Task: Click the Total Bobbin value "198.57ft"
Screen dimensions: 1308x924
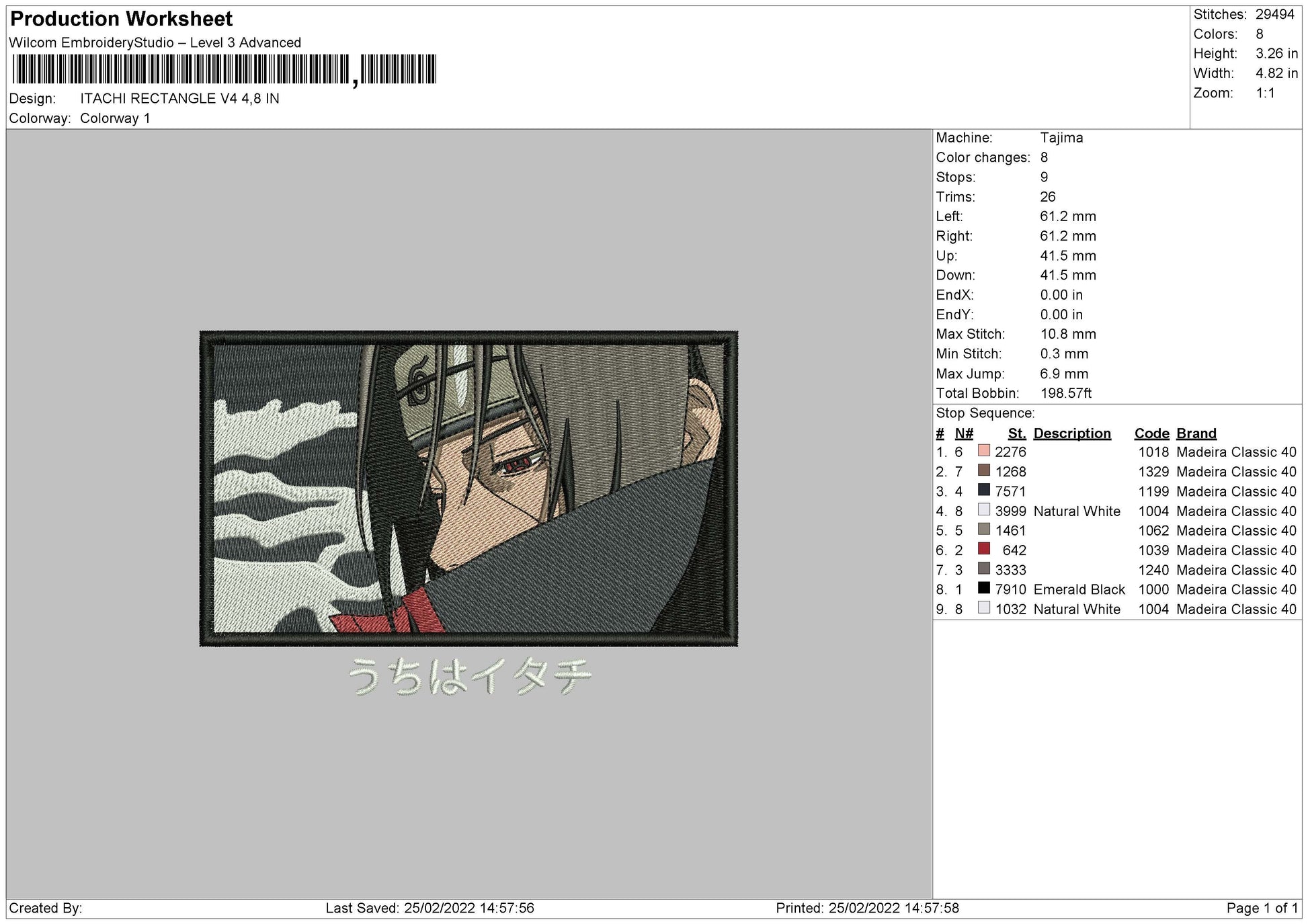Action: click(x=1065, y=393)
